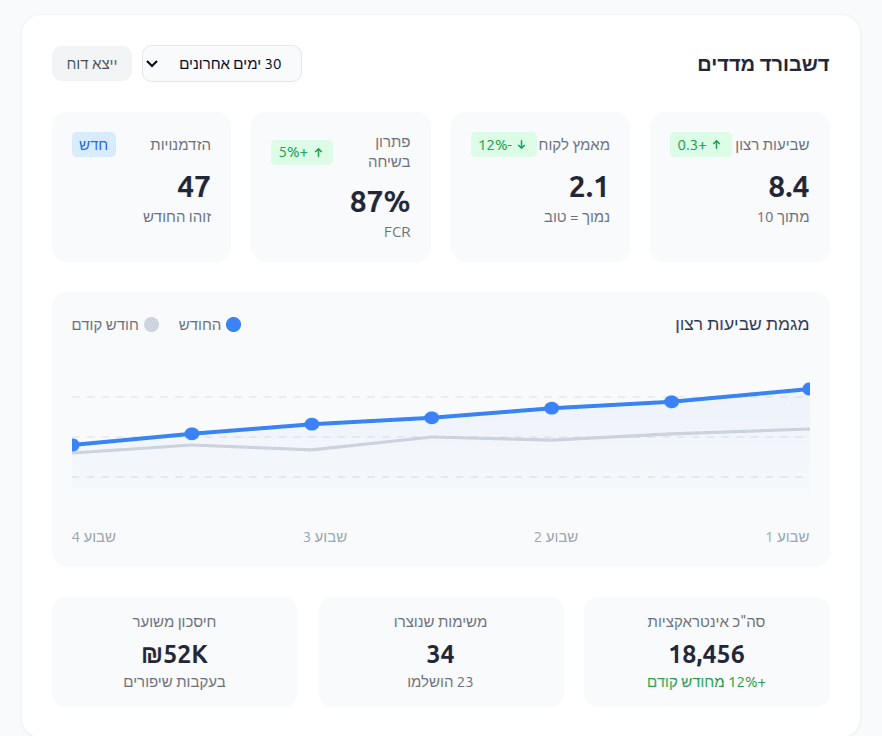Click the ₪52K estimated savings value
882x736 pixels.
coord(175,654)
